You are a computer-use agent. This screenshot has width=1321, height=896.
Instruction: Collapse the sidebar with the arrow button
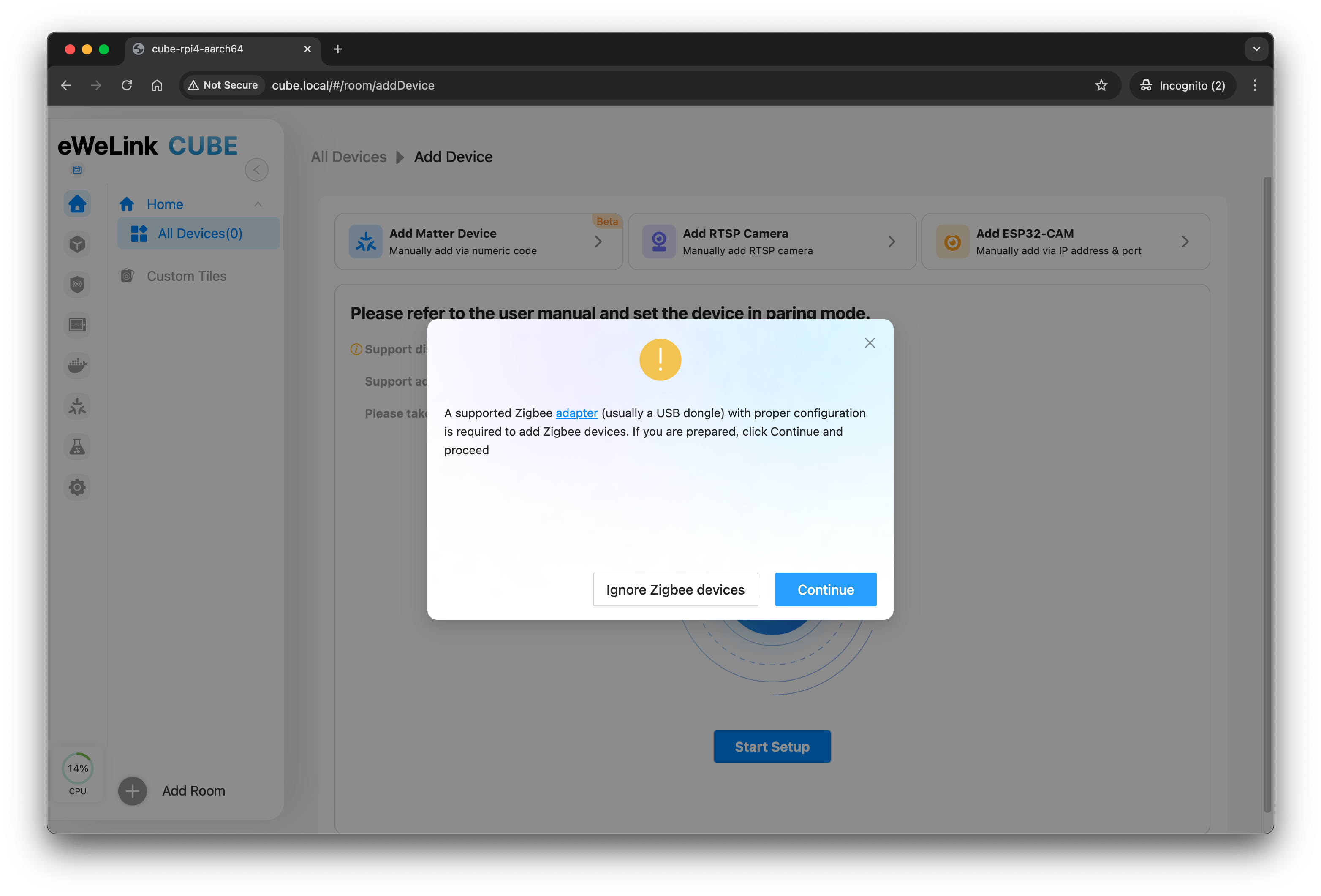click(x=256, y=169)
